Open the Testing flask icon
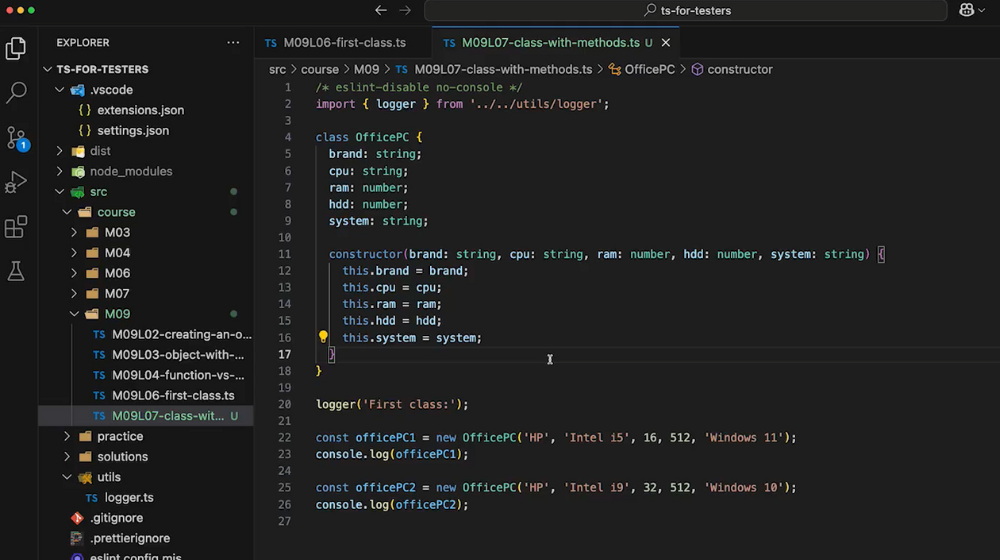The width and height of the screenshot is (1000, 560). 16,271
